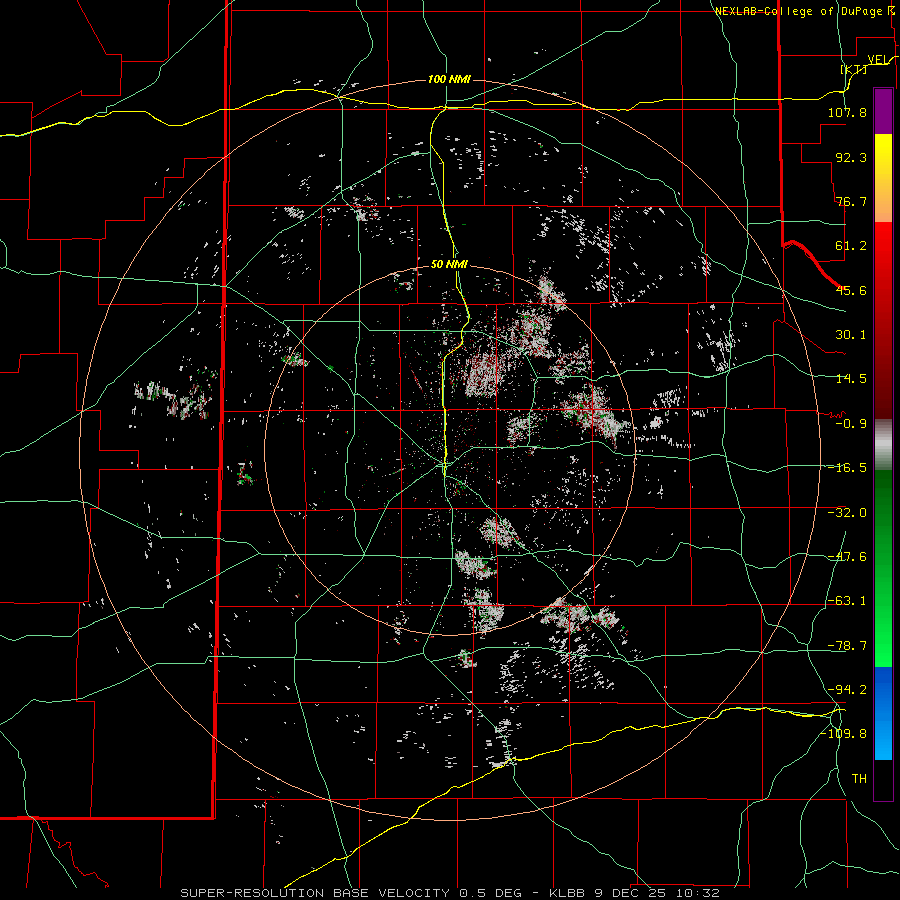Screen dimensions: 900x900
Task: Select the 92.3 value on velocity scale
Action: pyautogui.click(x=851, y=157)
